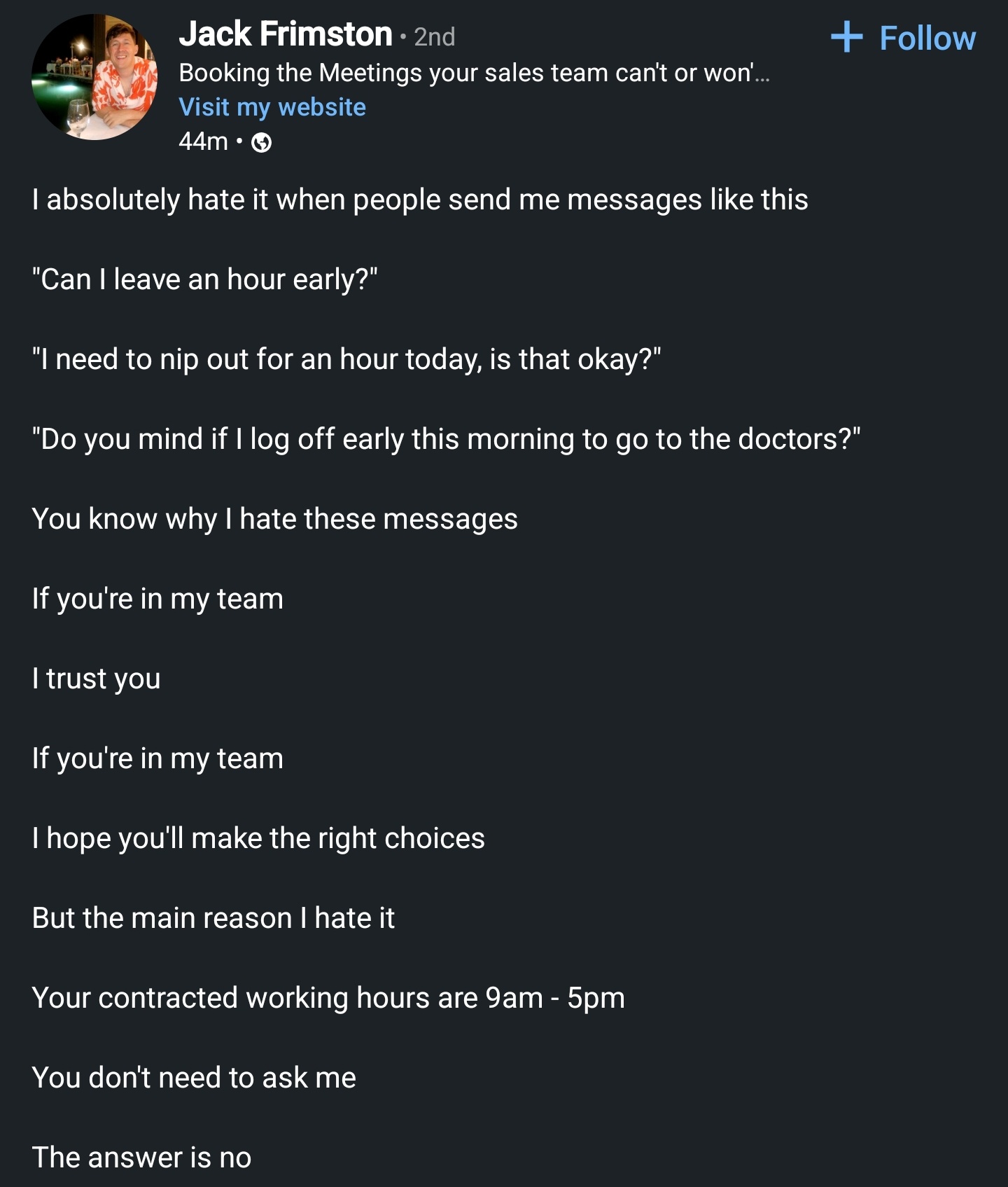Screen dimensions: 1008x1187
Task: Click the line about going to the doctors
Action: [446, 439]
